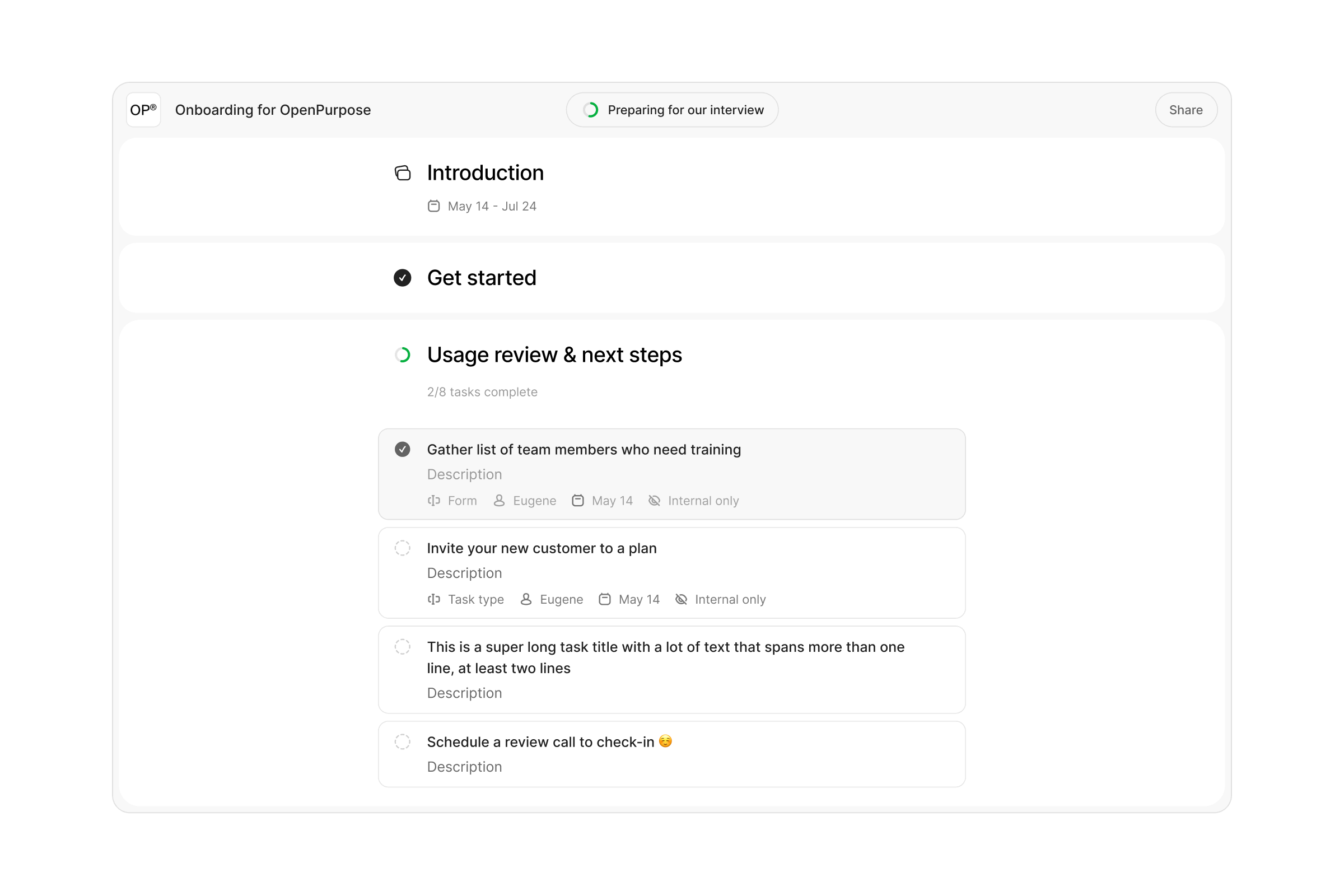Viewport: 1344px width, 896px height.
Task: Click Internal only eye icon in Invite customer task
Action: (681, 599)
